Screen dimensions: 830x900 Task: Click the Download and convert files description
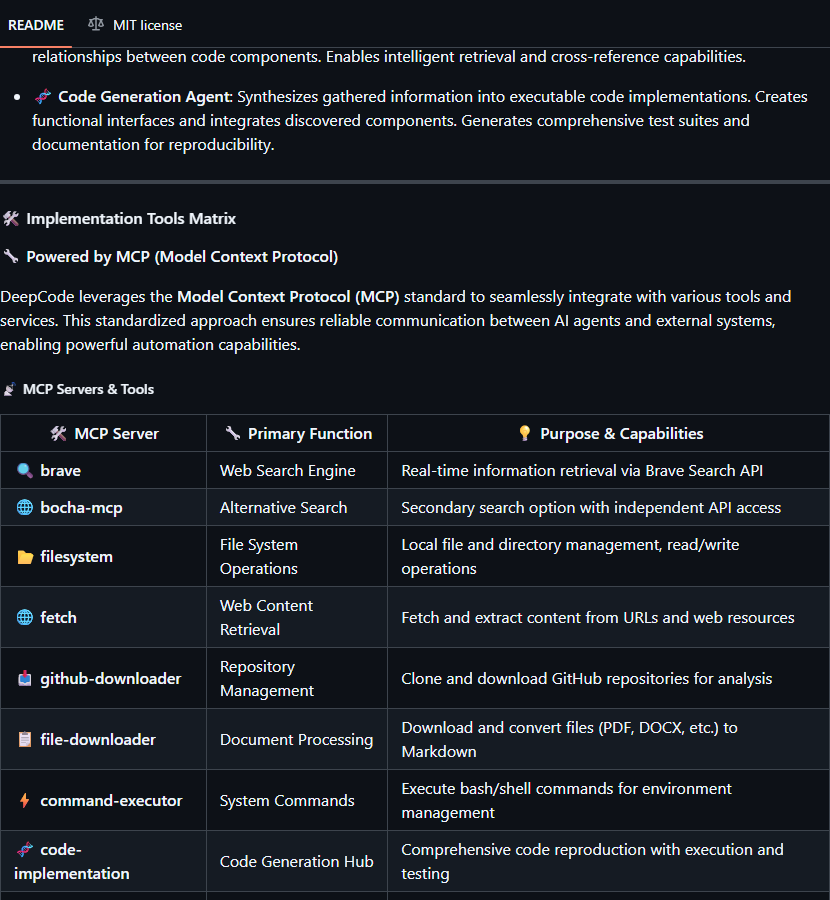point(569,739)
